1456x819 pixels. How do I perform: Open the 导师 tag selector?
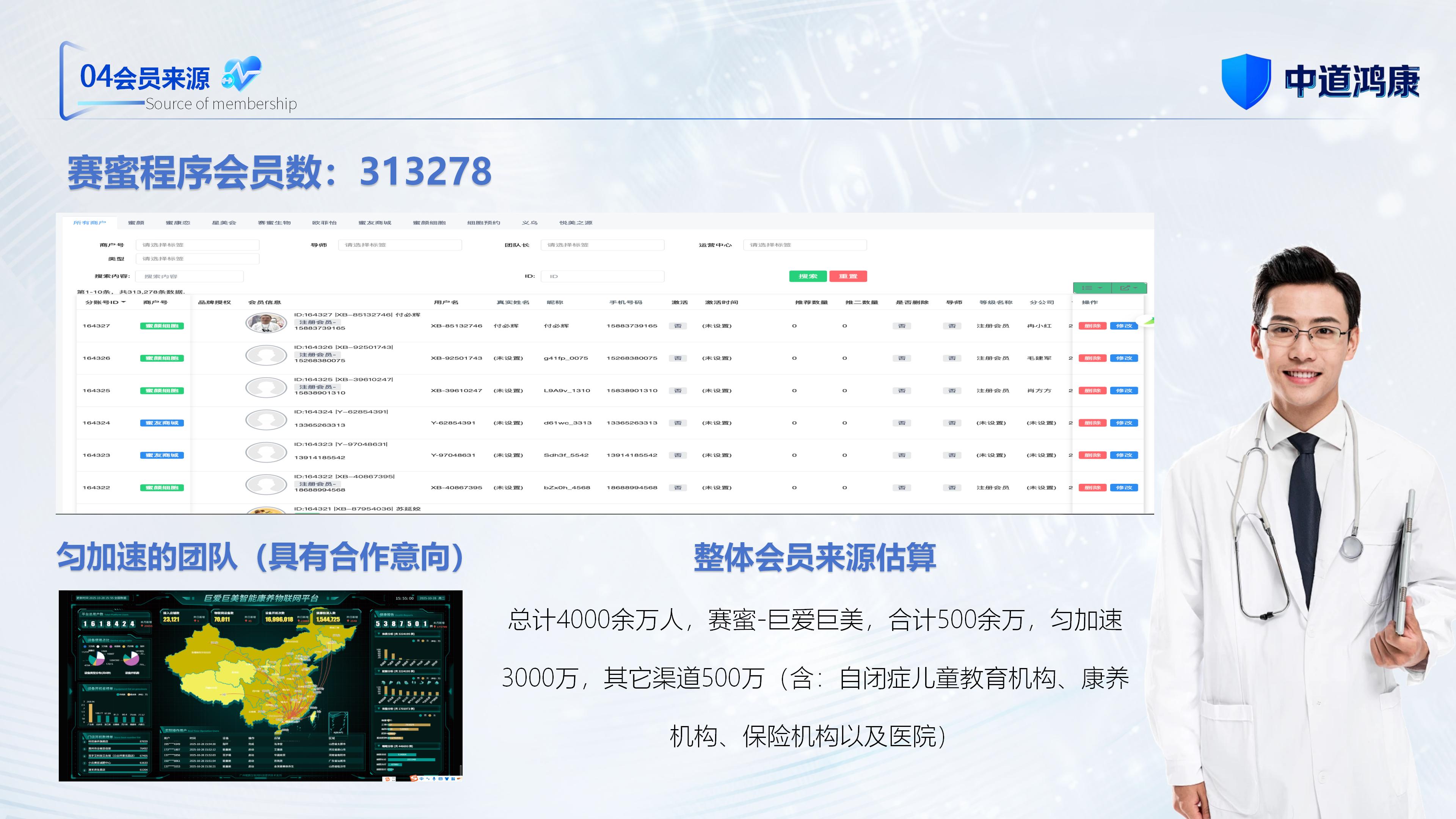pyautogui.click(x=400, y=245)
